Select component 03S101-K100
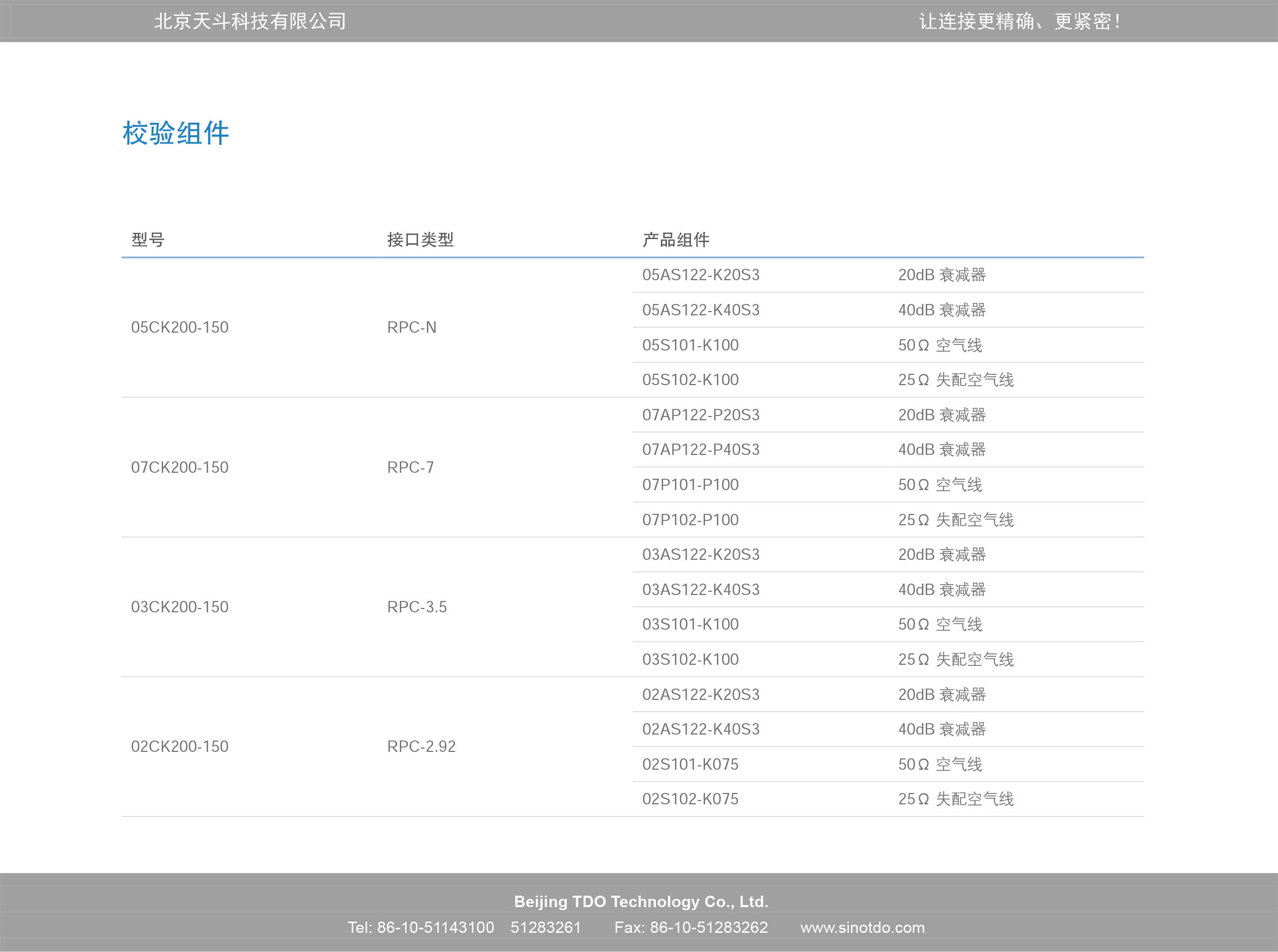Image resolution: width=1278 pixels, height=952 pixels. pos(690,624)
